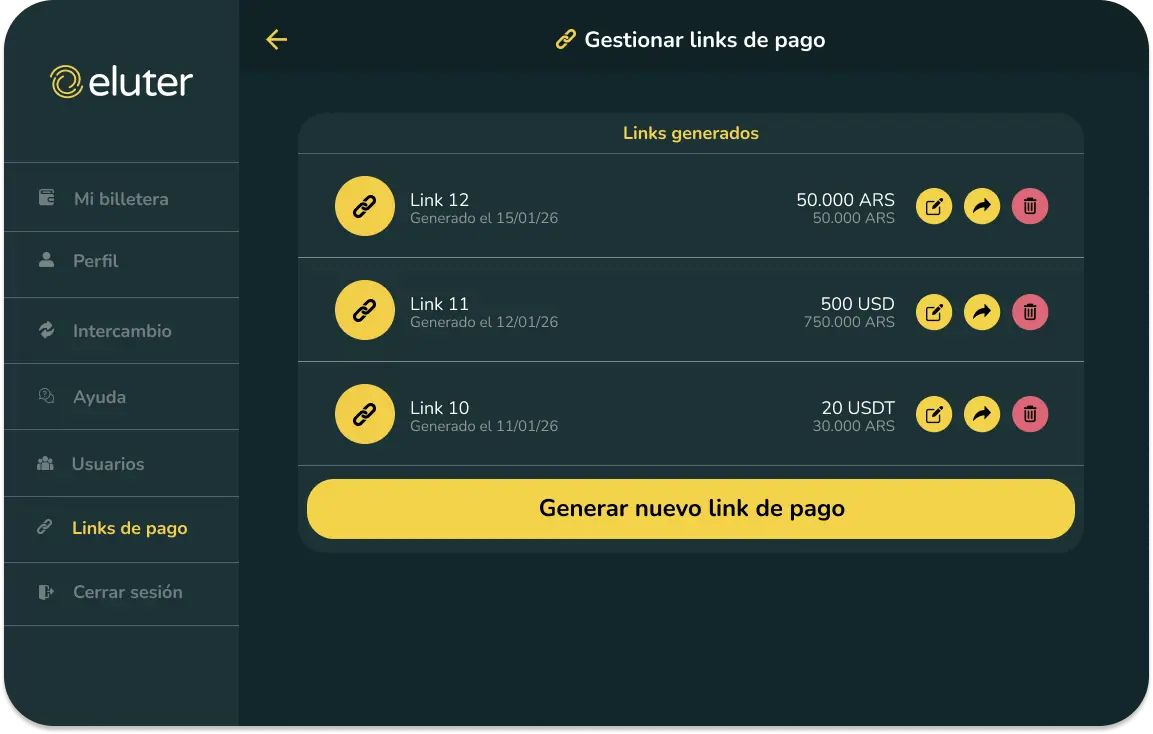Select the Usuarios group icon
This screenshot has width=1153, height=734.
(x=44, y=462)
